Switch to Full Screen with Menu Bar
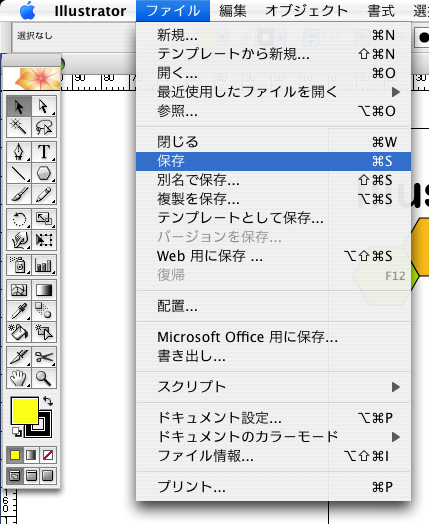Viewport: 429px width, 524px height. click(x=31, y=475)
